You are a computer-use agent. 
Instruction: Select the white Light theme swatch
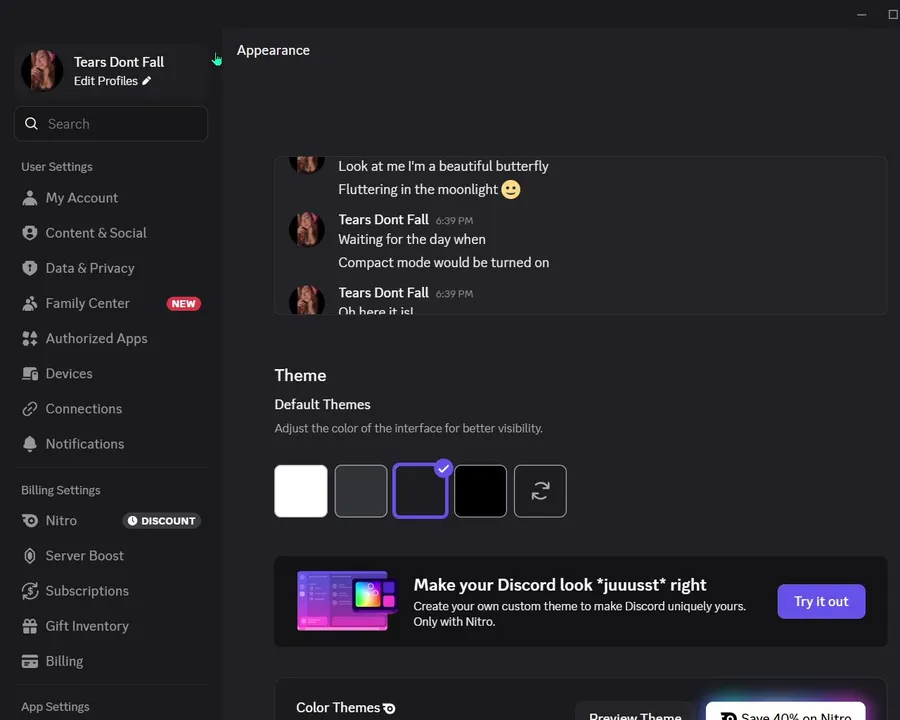(x=301, y=491)
